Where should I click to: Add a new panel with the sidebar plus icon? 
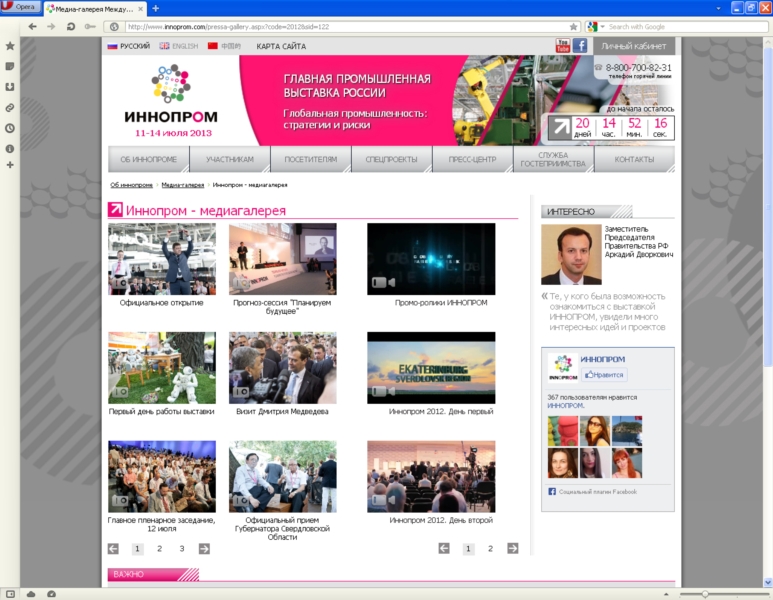(x=10, y=165)
